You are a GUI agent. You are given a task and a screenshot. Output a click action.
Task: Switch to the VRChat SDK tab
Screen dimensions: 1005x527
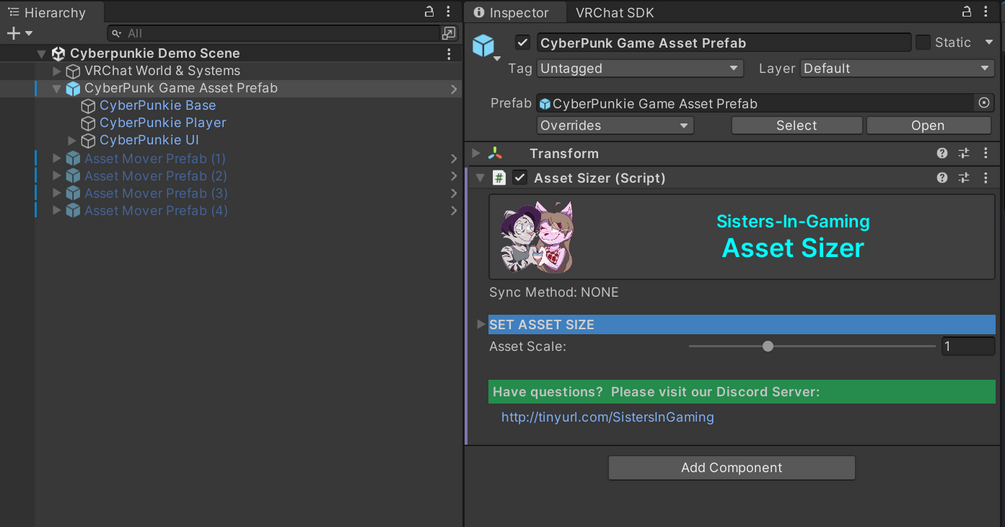614,13
